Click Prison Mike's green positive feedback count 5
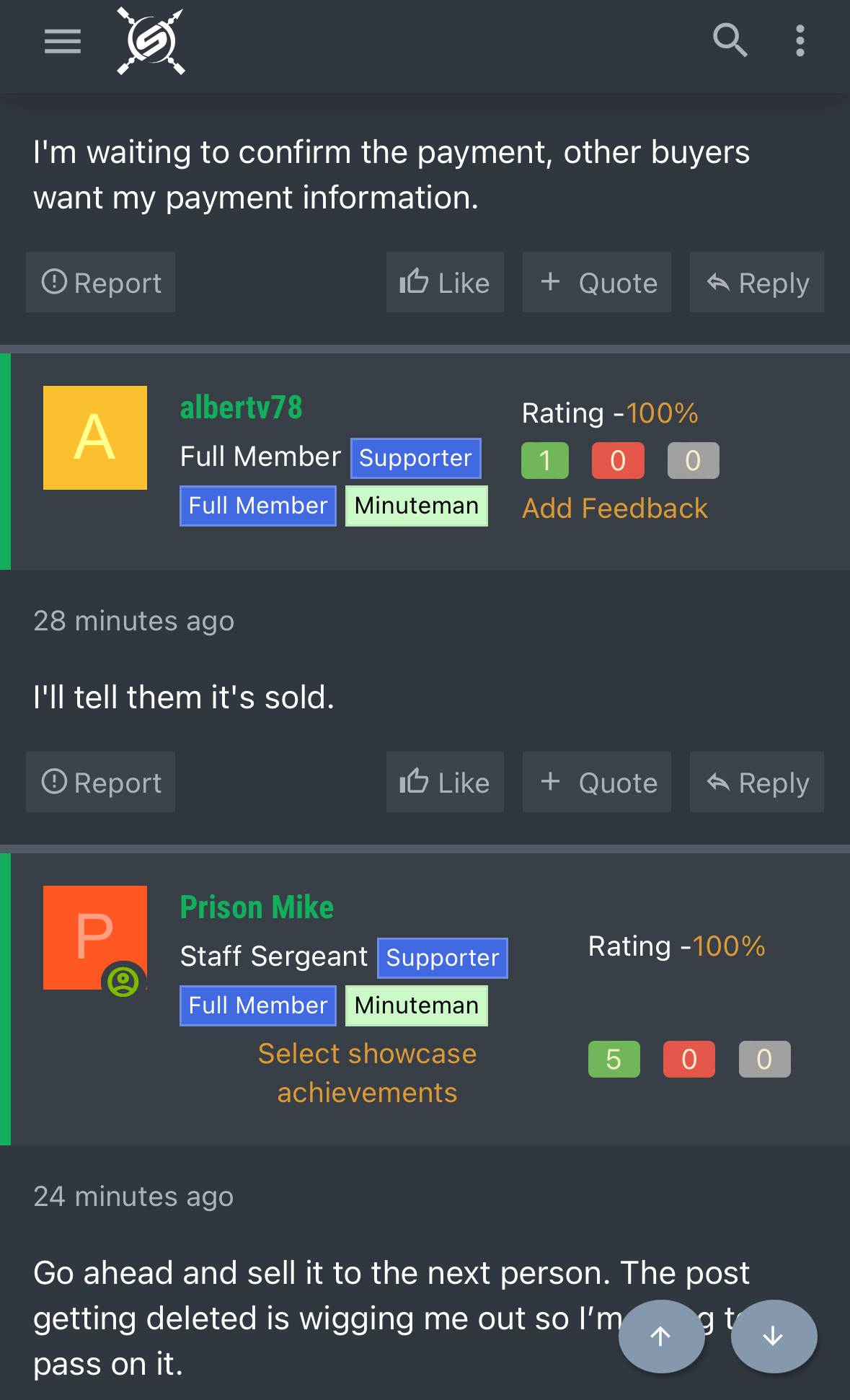The height and width of the screenshot is (1400, 850). 614,1059
